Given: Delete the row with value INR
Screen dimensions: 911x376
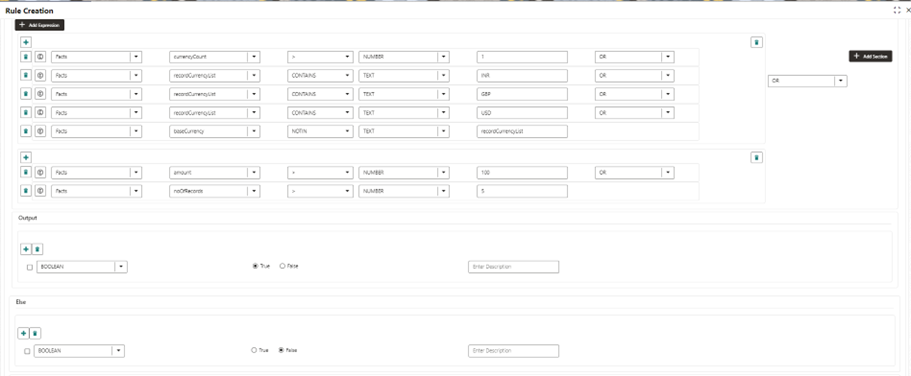Looking at the screenshot, I should [x=26, y=76].
